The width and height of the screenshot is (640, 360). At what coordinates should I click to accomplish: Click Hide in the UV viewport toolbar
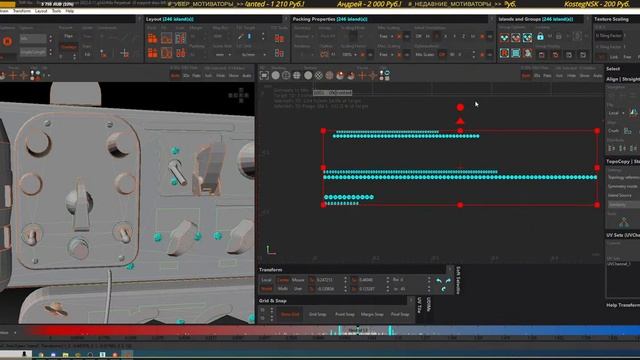[x=571, y=76]
